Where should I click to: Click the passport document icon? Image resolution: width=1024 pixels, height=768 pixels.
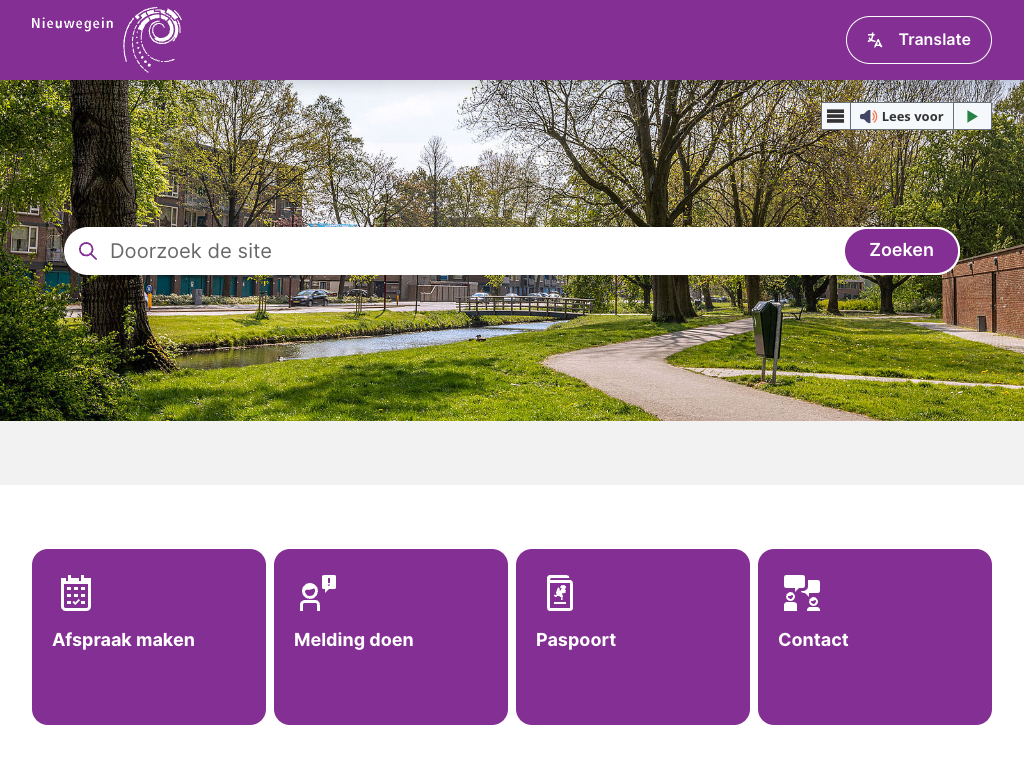coord(560,593)
